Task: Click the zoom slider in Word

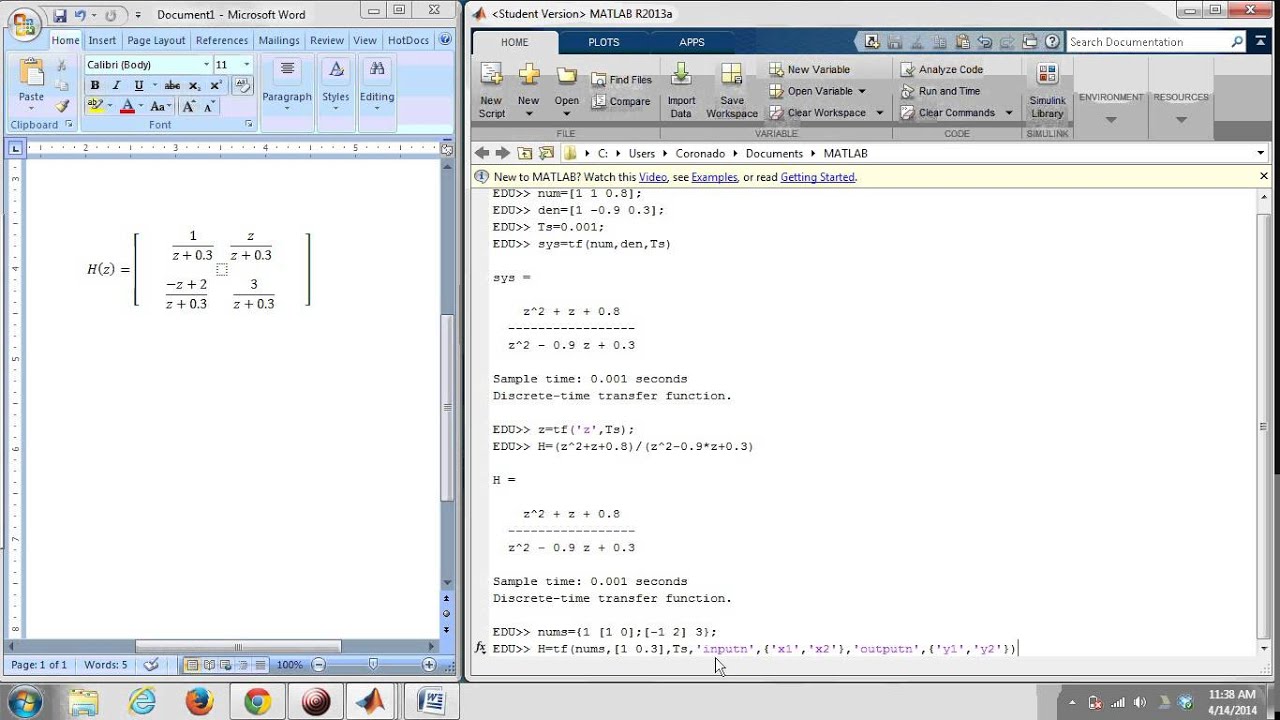Action: coord(373,665)
